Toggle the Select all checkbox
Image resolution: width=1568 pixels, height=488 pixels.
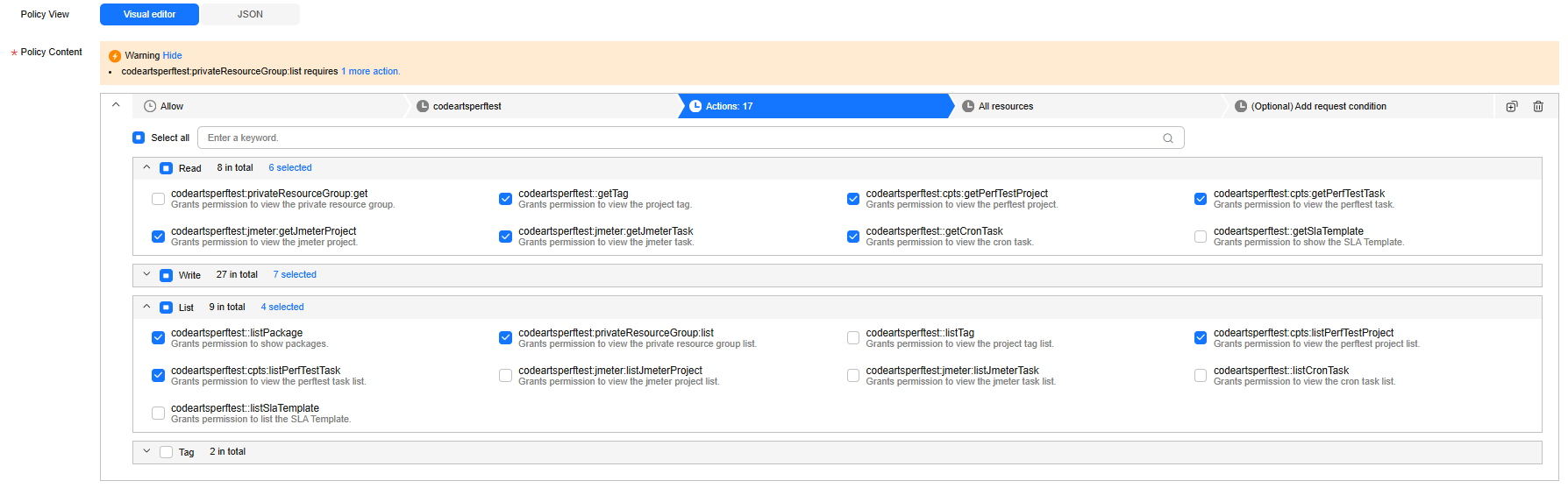click(139, 138)
